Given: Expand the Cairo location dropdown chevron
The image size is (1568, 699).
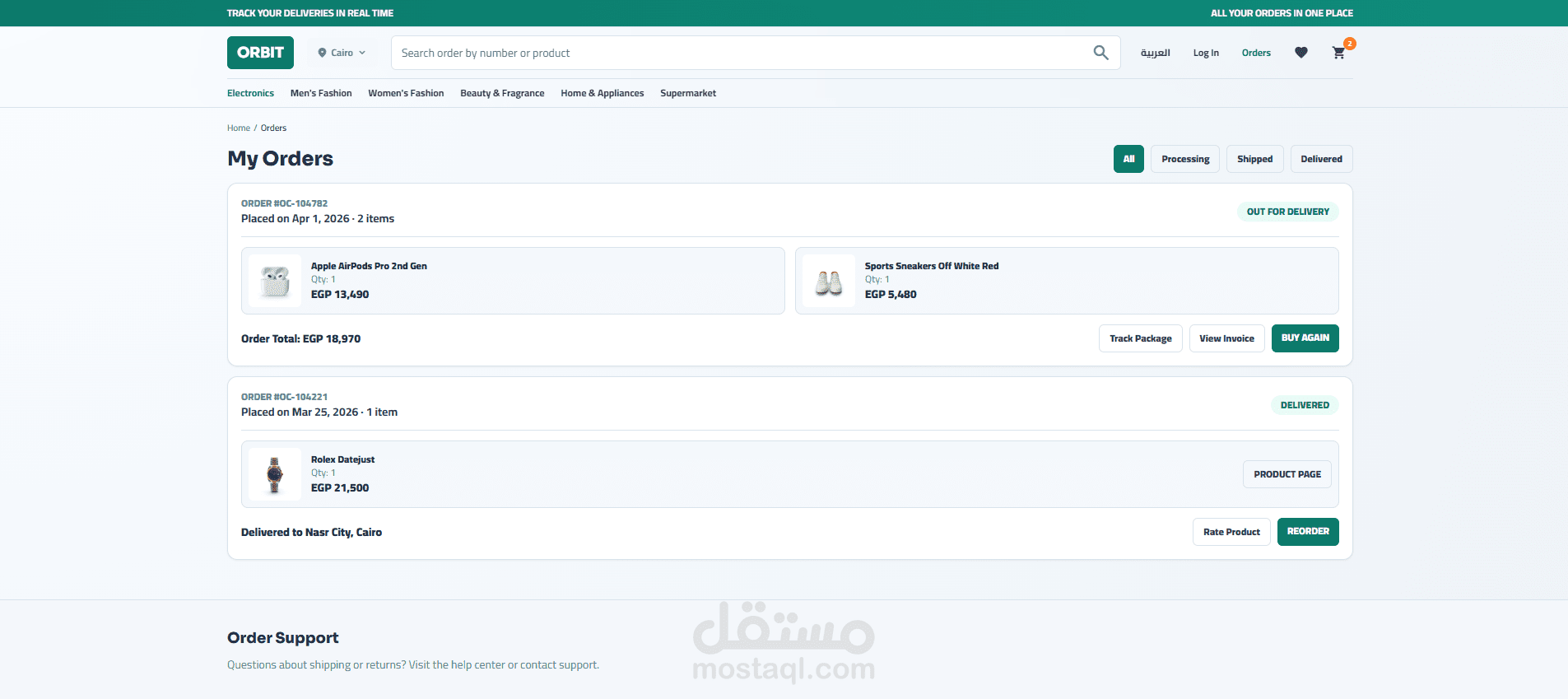Looking at the screenshot, I should [362, 53].
